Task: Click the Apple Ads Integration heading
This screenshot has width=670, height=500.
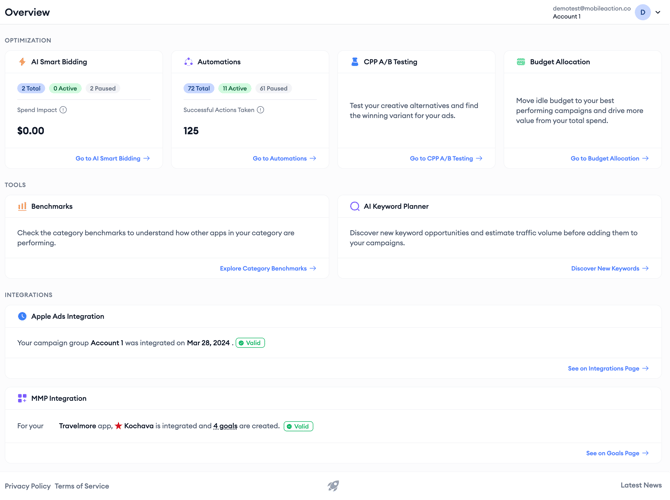Action: click(68, 317)
